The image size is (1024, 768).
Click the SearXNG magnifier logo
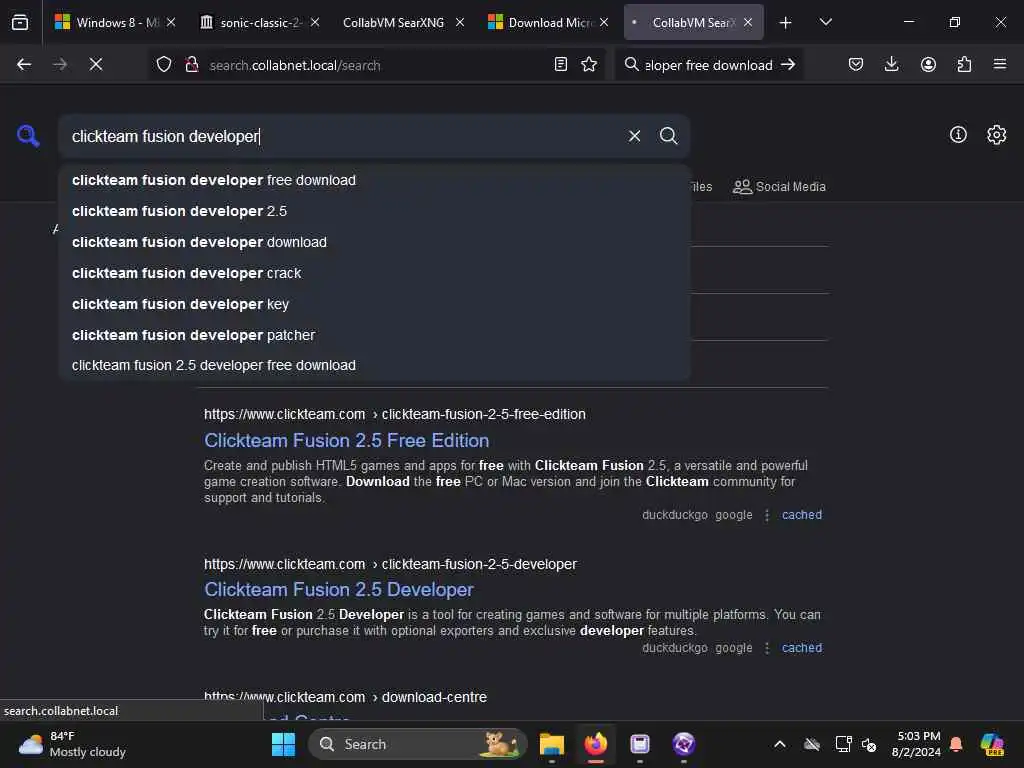click(x=28, y=136)
